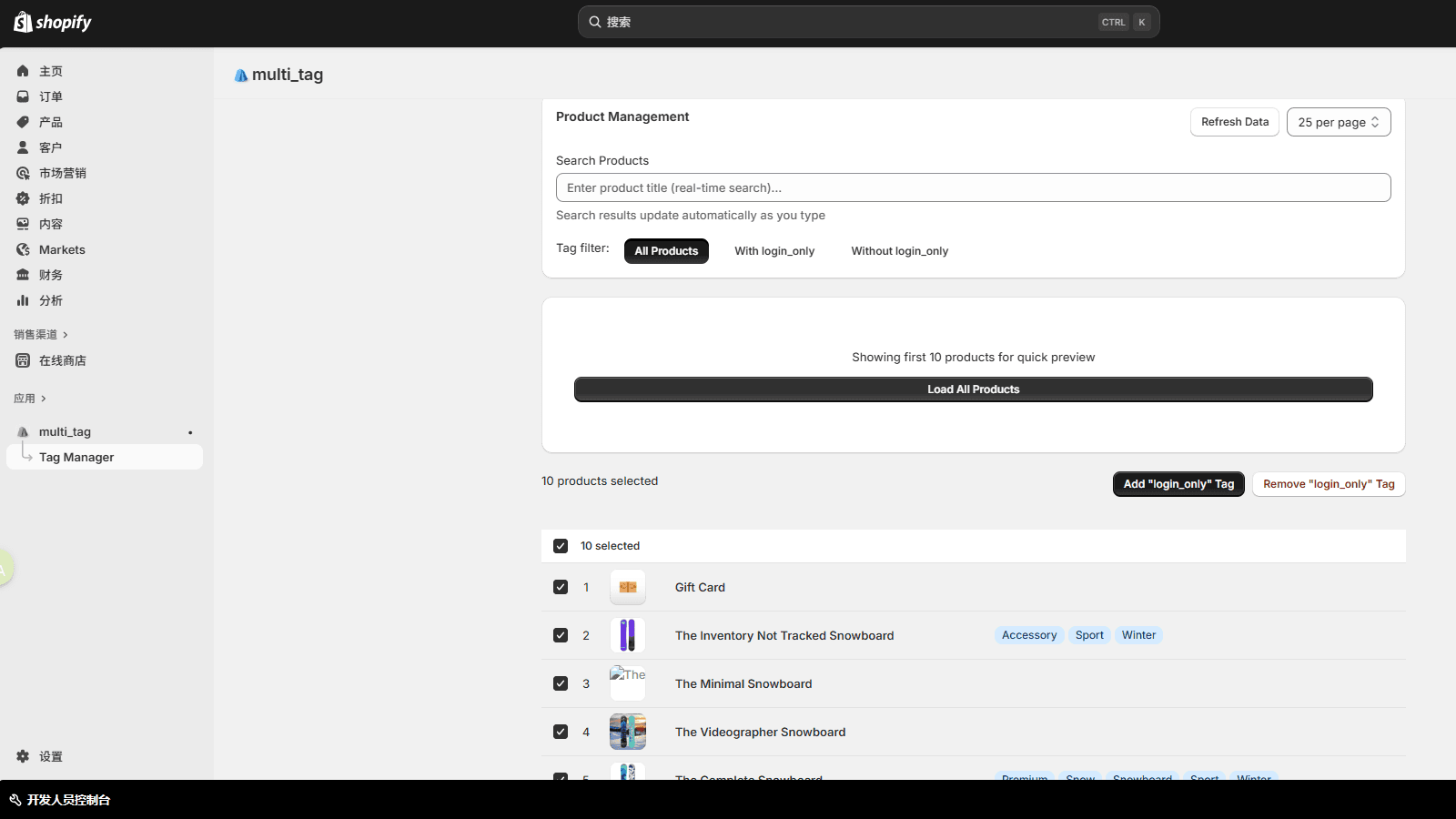Uncheck The Videographer Snowboard checkbox

pyautogui.click(x=561, y=732)
